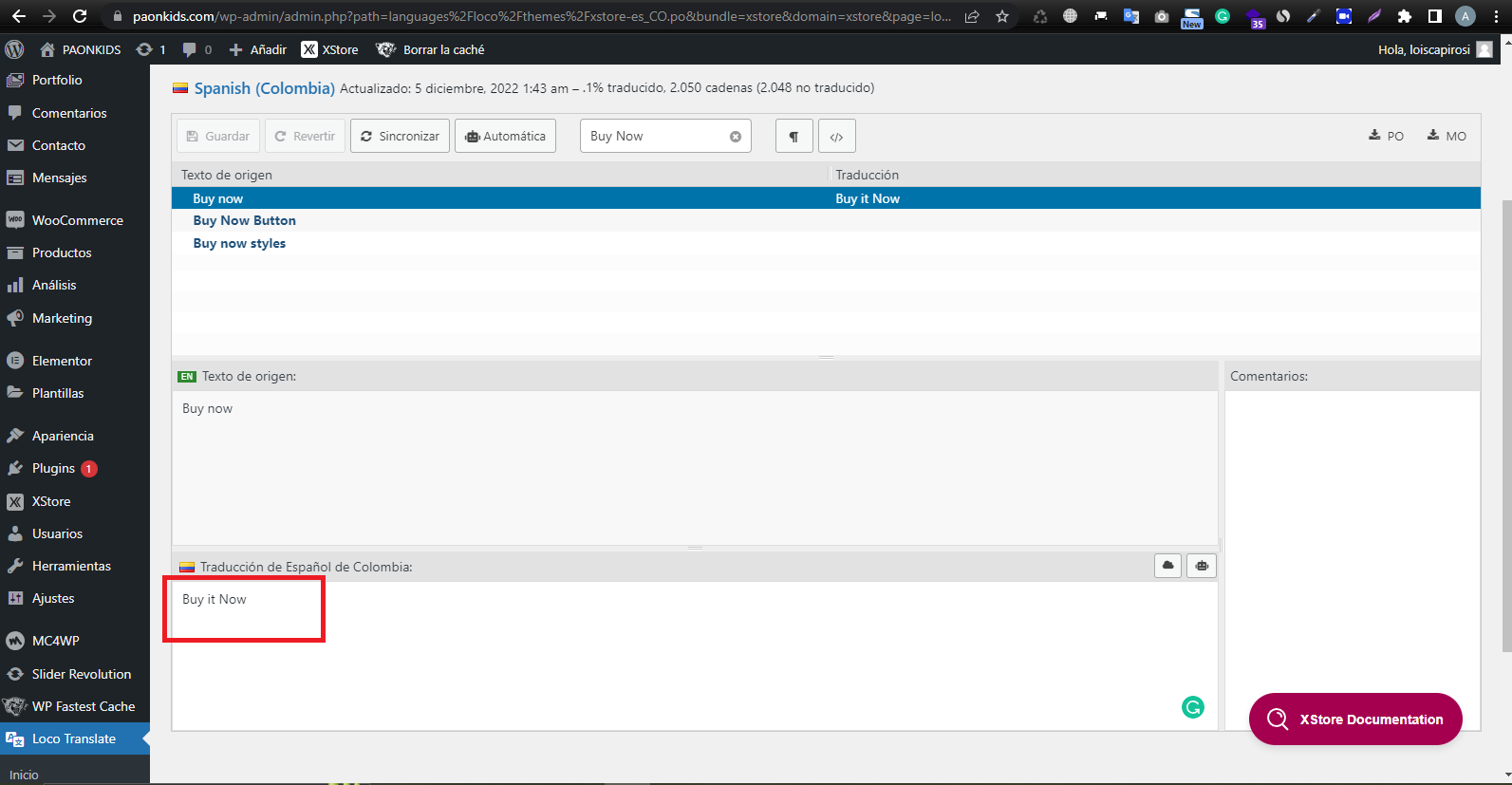Open Ajustes in sidebar
This screenshot has width=1512, height=785.
pos(74,598)
